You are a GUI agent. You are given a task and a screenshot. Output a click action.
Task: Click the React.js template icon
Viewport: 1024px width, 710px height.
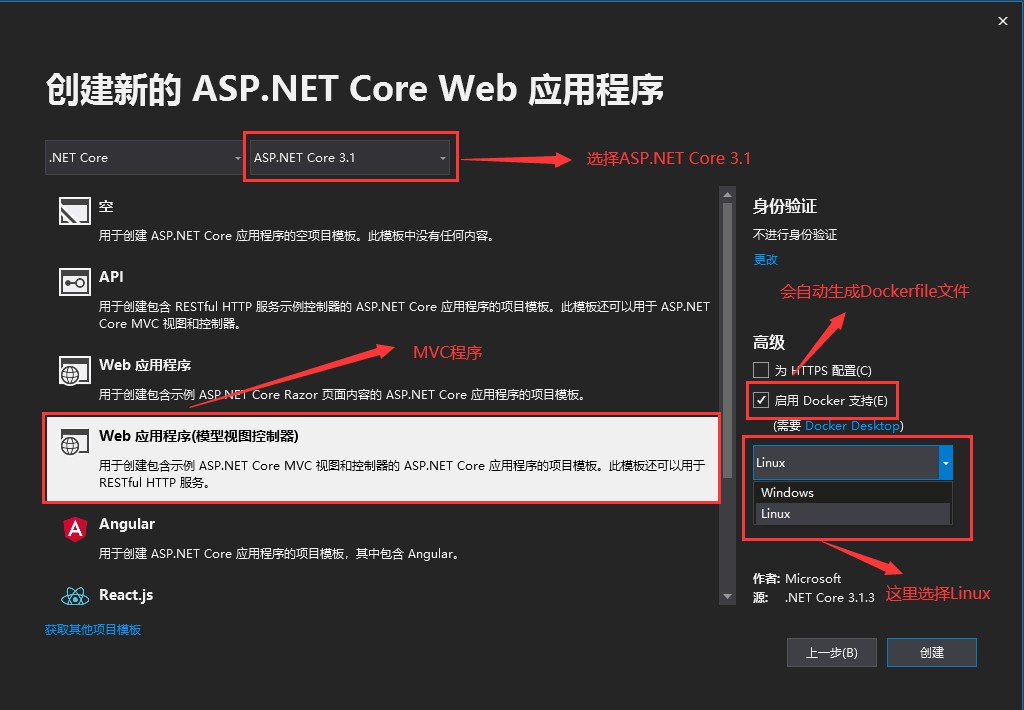click(x=74, y=596)
